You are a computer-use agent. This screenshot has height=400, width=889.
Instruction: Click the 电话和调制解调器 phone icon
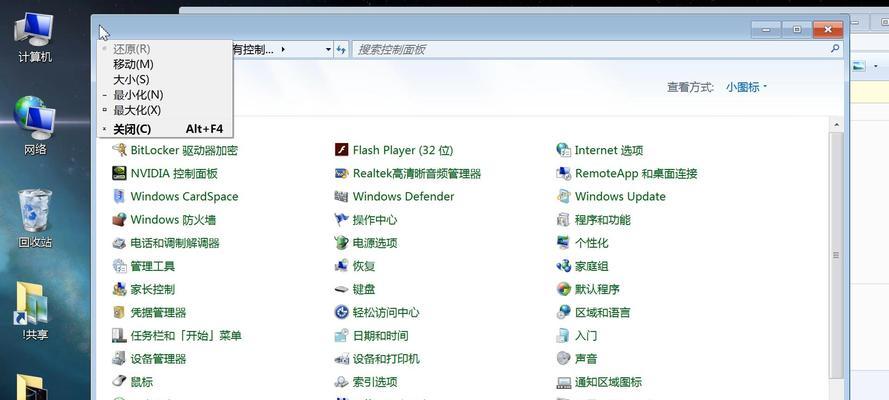pos(119,243)
